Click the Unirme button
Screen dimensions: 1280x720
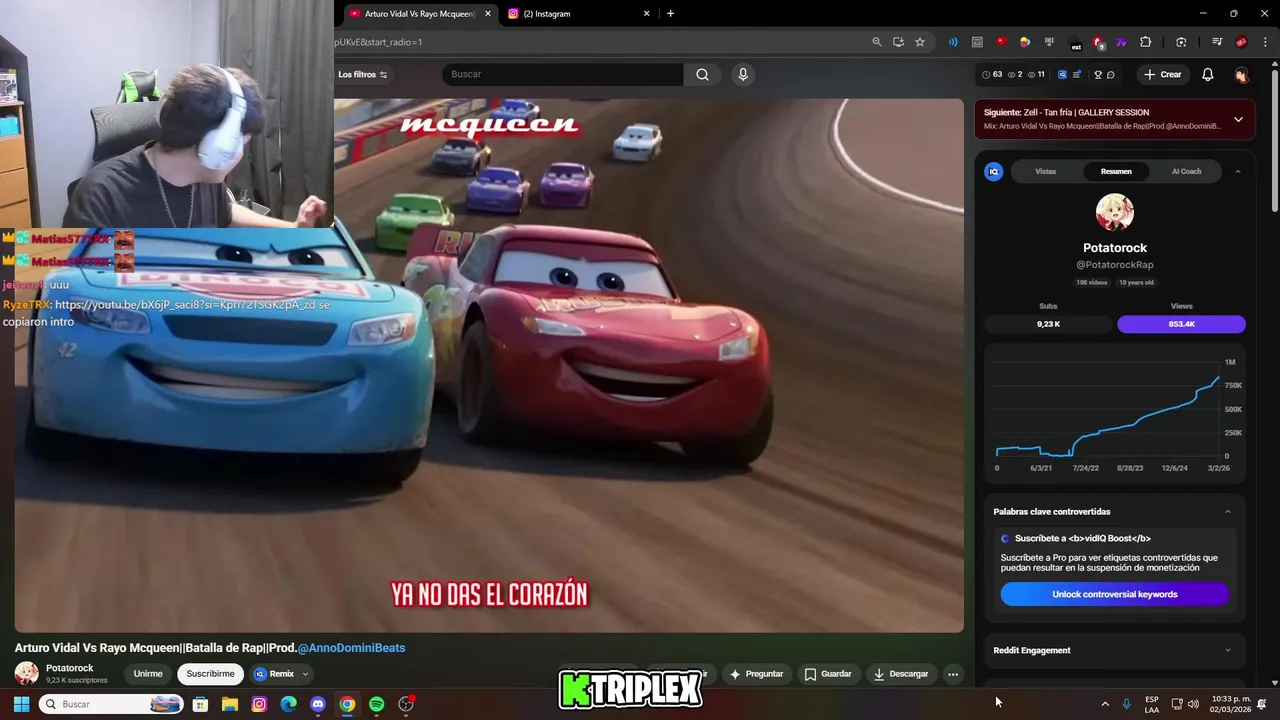148,674
